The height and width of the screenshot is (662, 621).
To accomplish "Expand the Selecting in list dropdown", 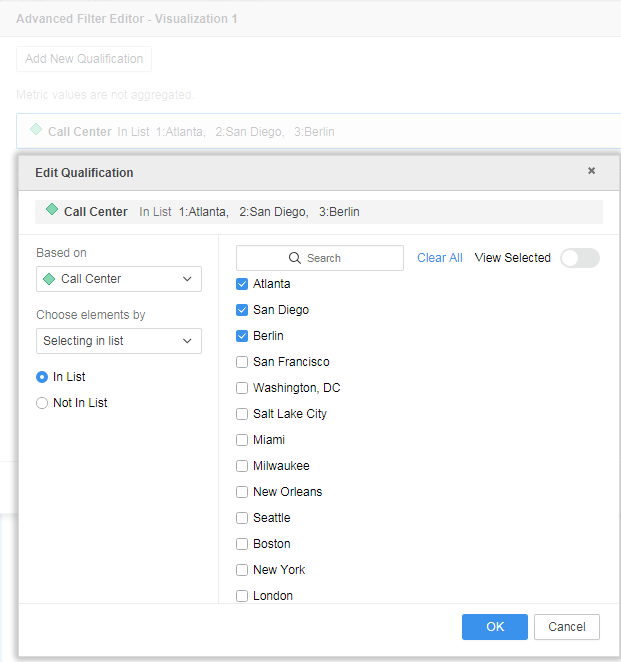I will pos(118,341).
